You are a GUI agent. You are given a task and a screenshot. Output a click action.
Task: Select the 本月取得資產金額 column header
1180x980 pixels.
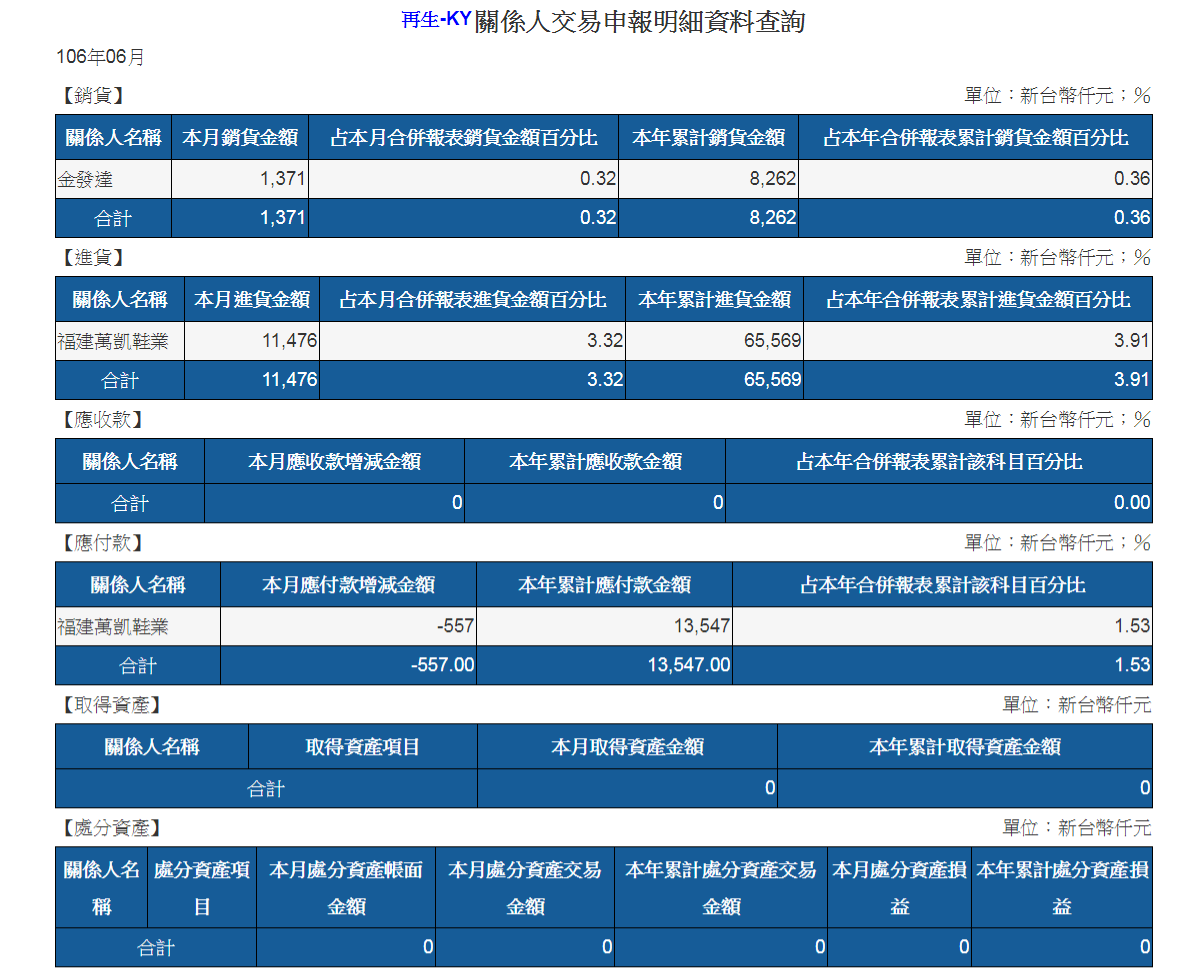point(627,747)
